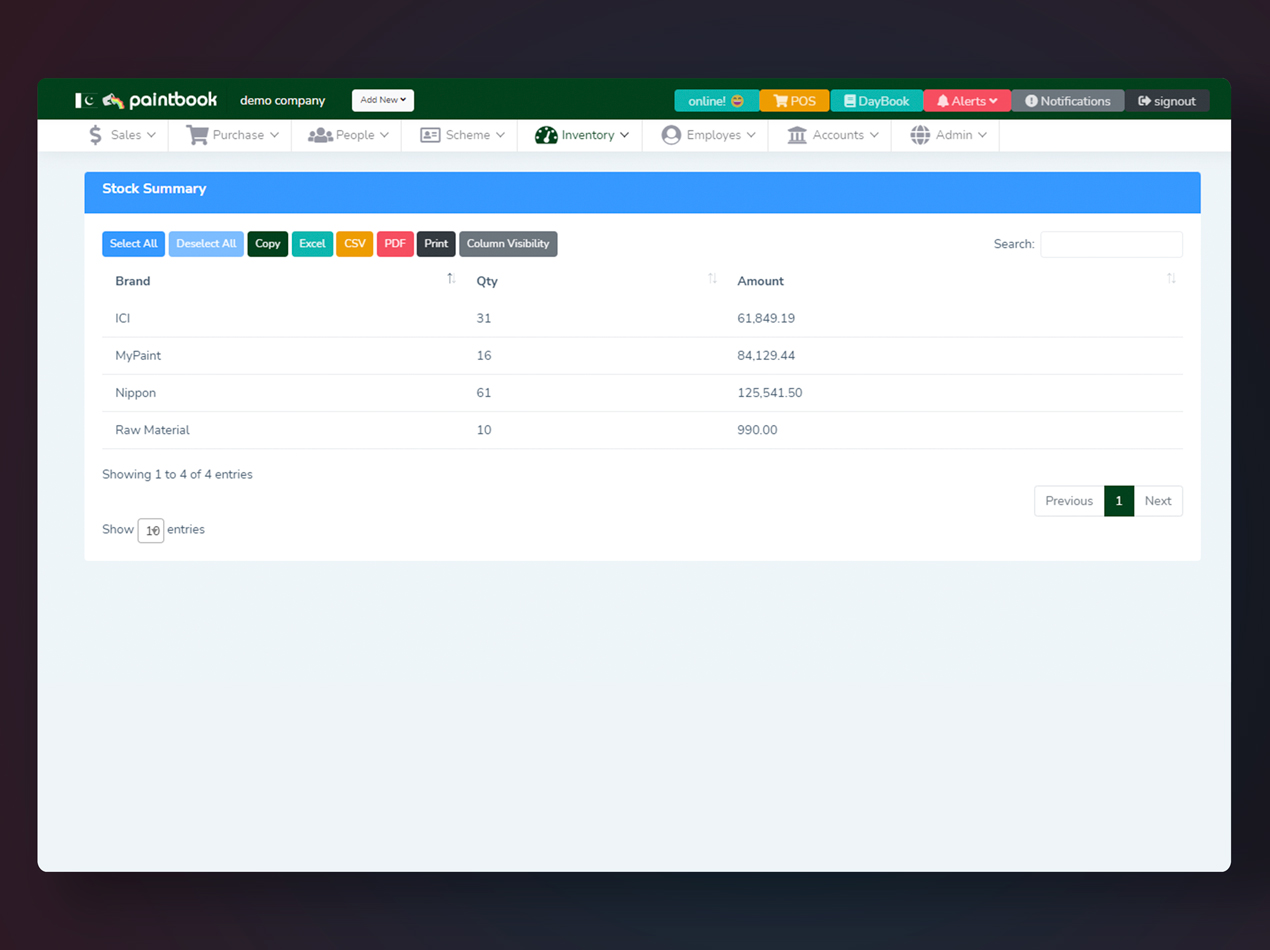Click the demo company name
The image size is (1270, 950).
(282, 101)
